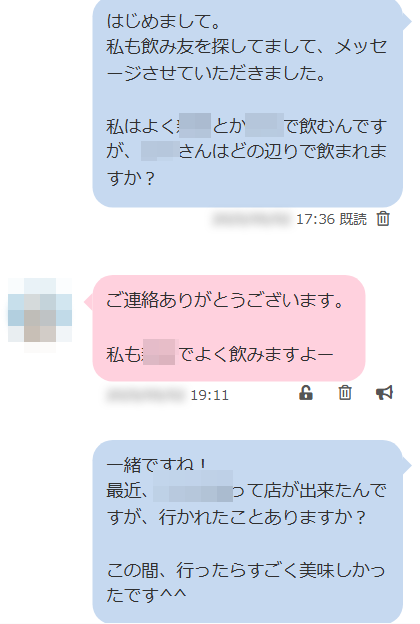Click the 既読 read-status label
The image size is (420, 624).
pyautogui.click(x=353, y=219)
